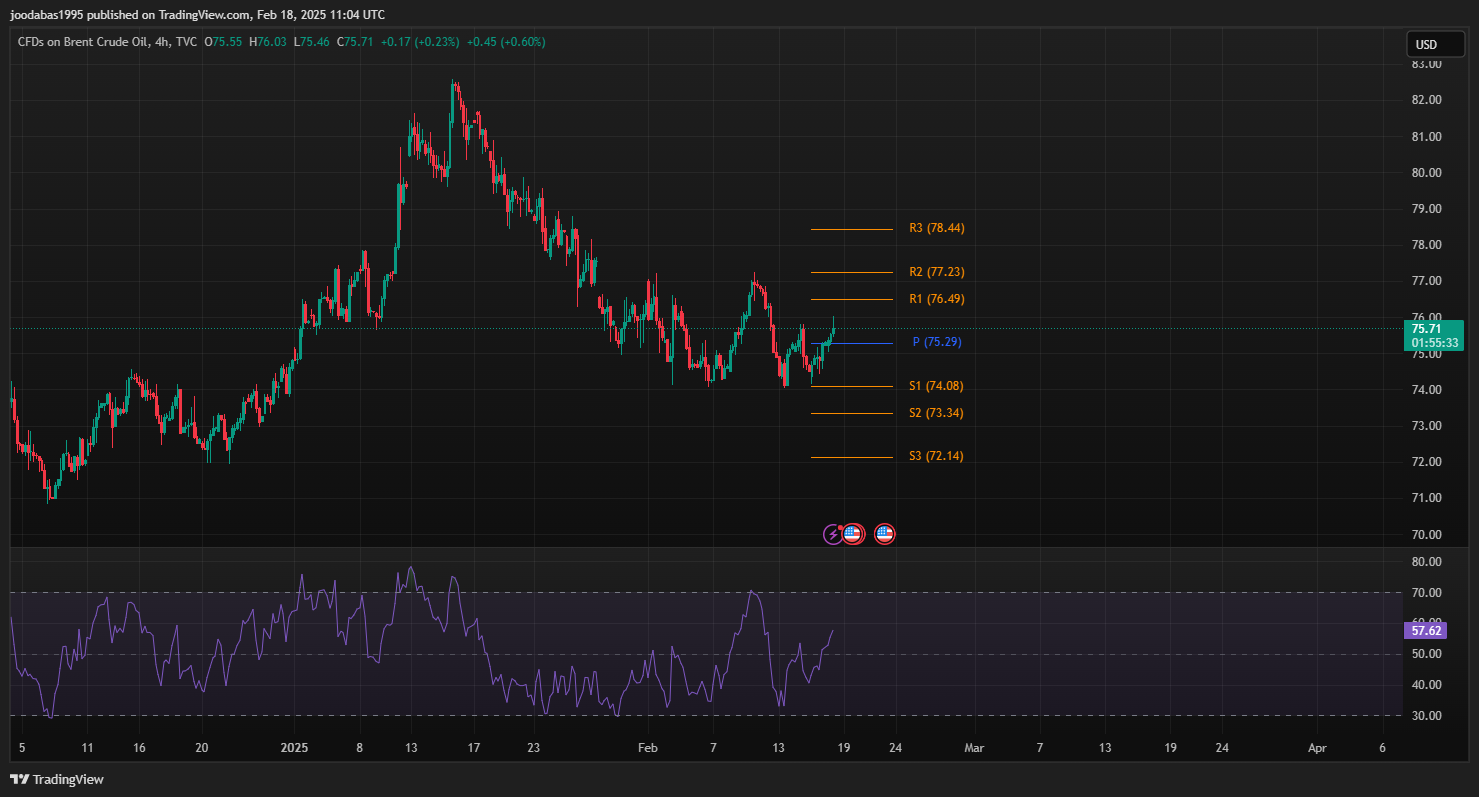Click the Feb label on time axis
This screenshot has width=1479, height=797.
[648, 747]
